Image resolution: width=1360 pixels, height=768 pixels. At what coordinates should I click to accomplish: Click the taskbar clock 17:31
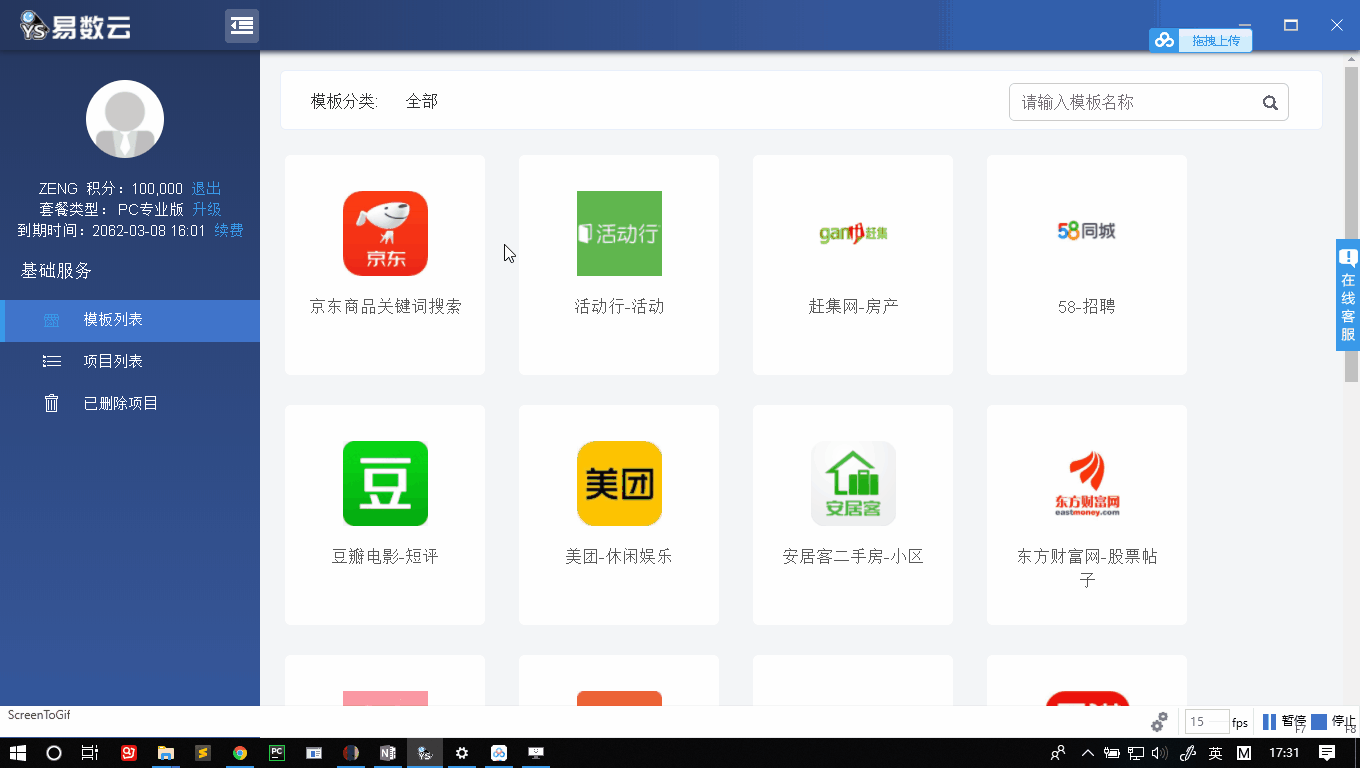click(1284, 753)
